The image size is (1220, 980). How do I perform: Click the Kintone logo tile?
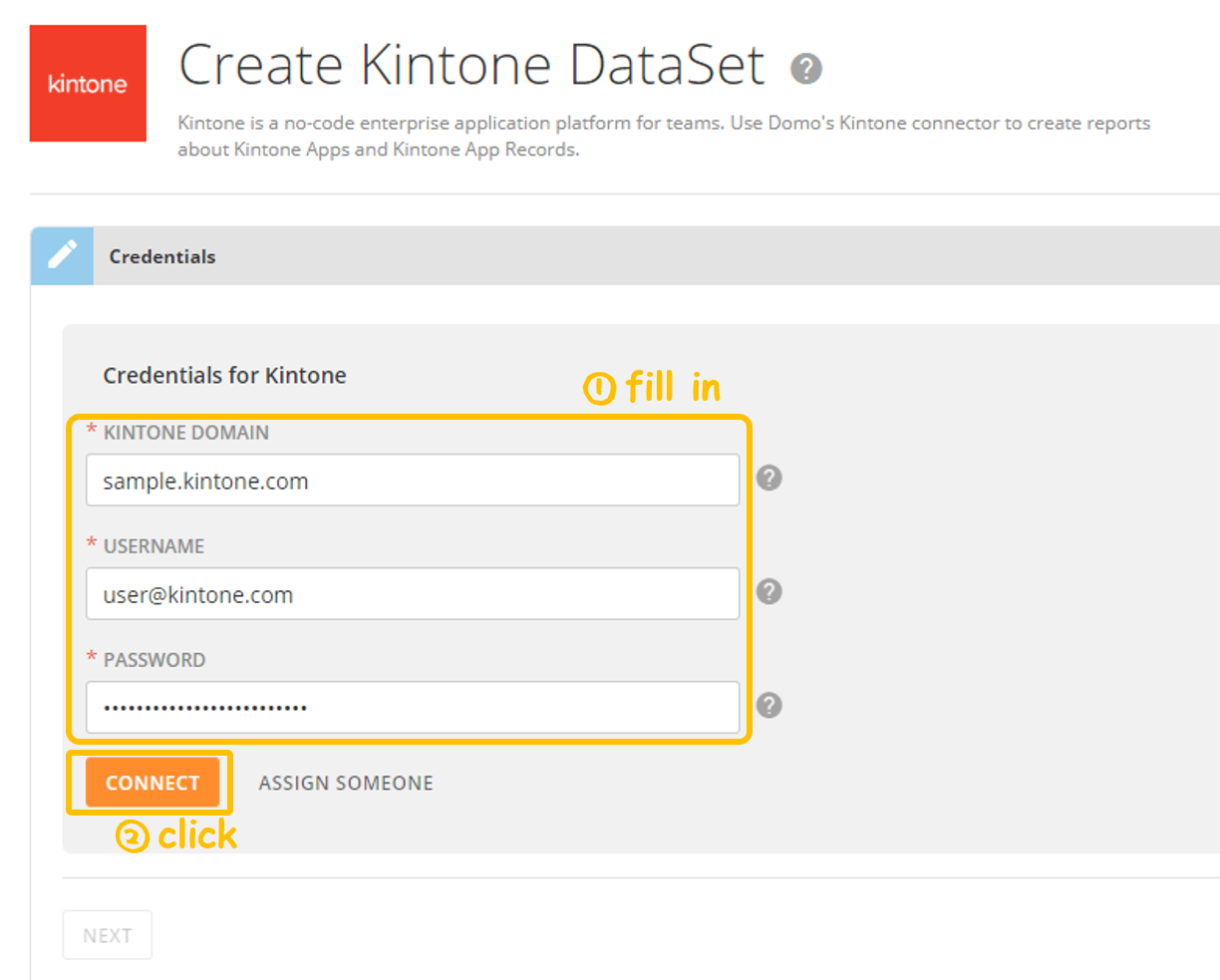coord(88,84)
